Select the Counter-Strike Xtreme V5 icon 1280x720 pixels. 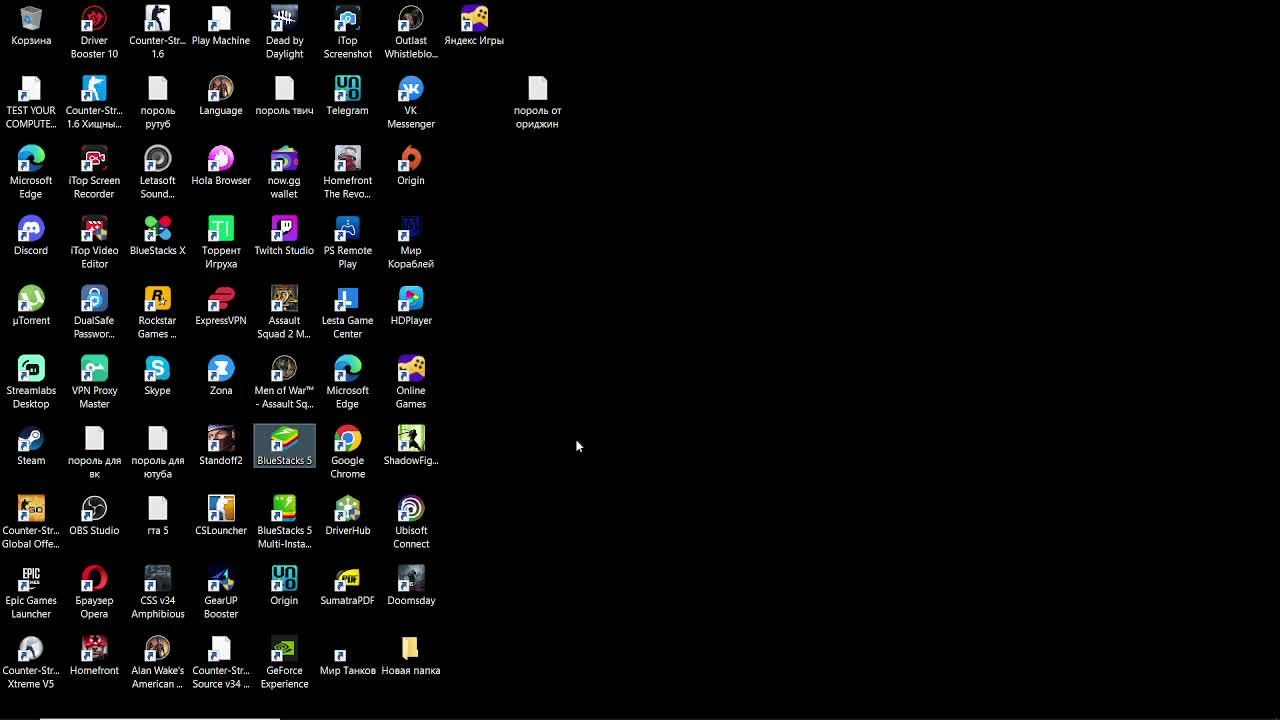(x=31, y=663)
